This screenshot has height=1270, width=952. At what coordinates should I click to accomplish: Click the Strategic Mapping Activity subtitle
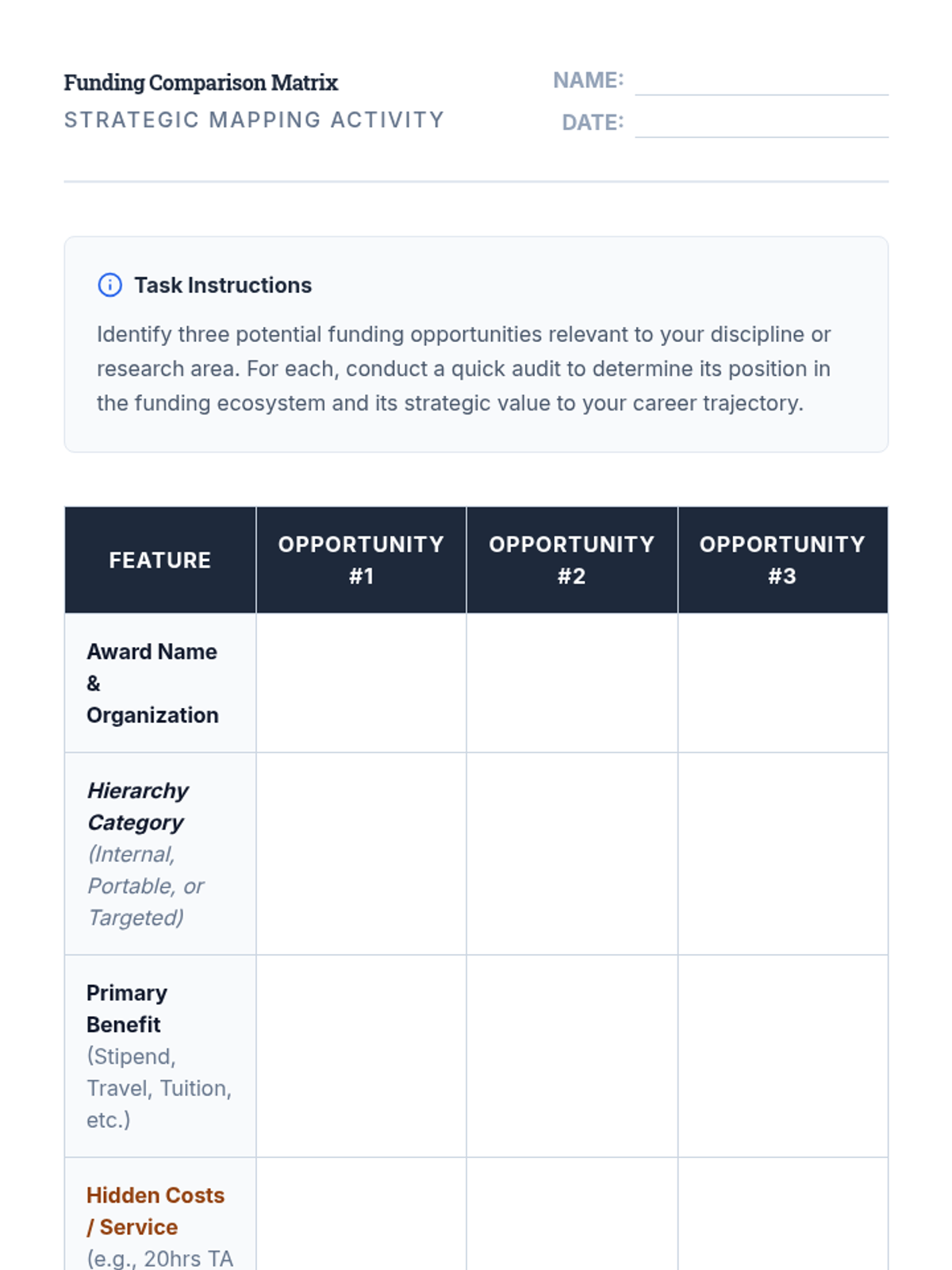254,120
